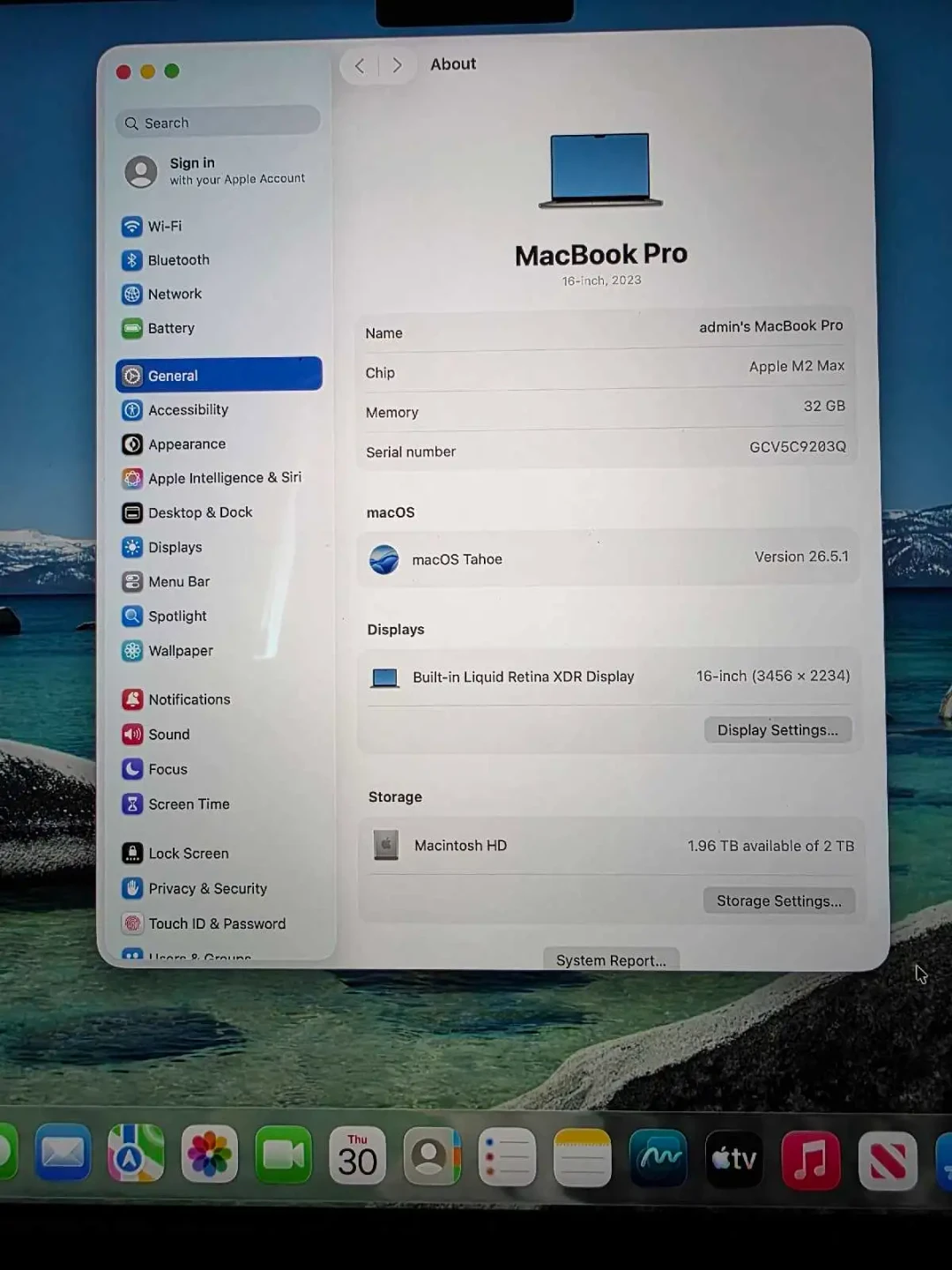Viewport: 952px width, 1270px height.
Task: Open Mail from the Dock
Action: (x=63, y=1153)
